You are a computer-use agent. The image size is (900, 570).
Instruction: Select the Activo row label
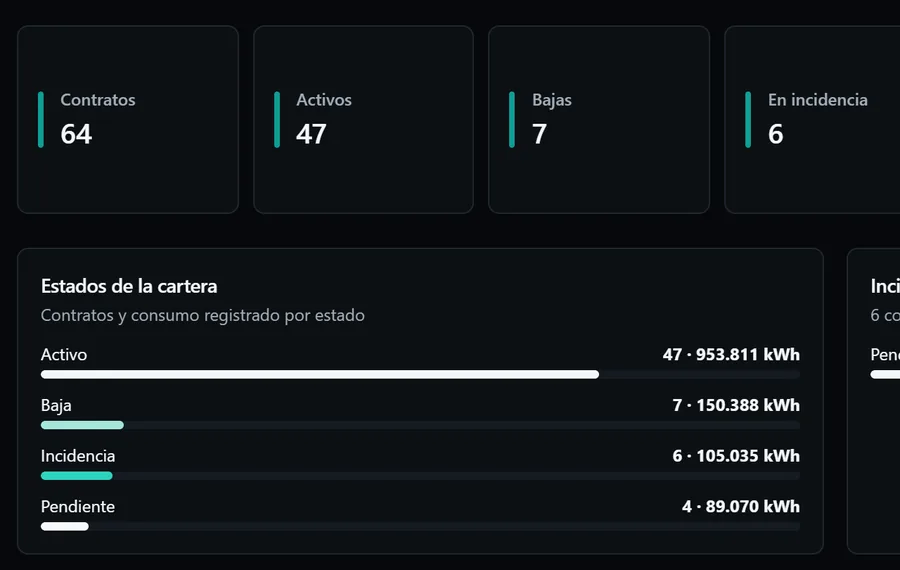pos(64,354)
